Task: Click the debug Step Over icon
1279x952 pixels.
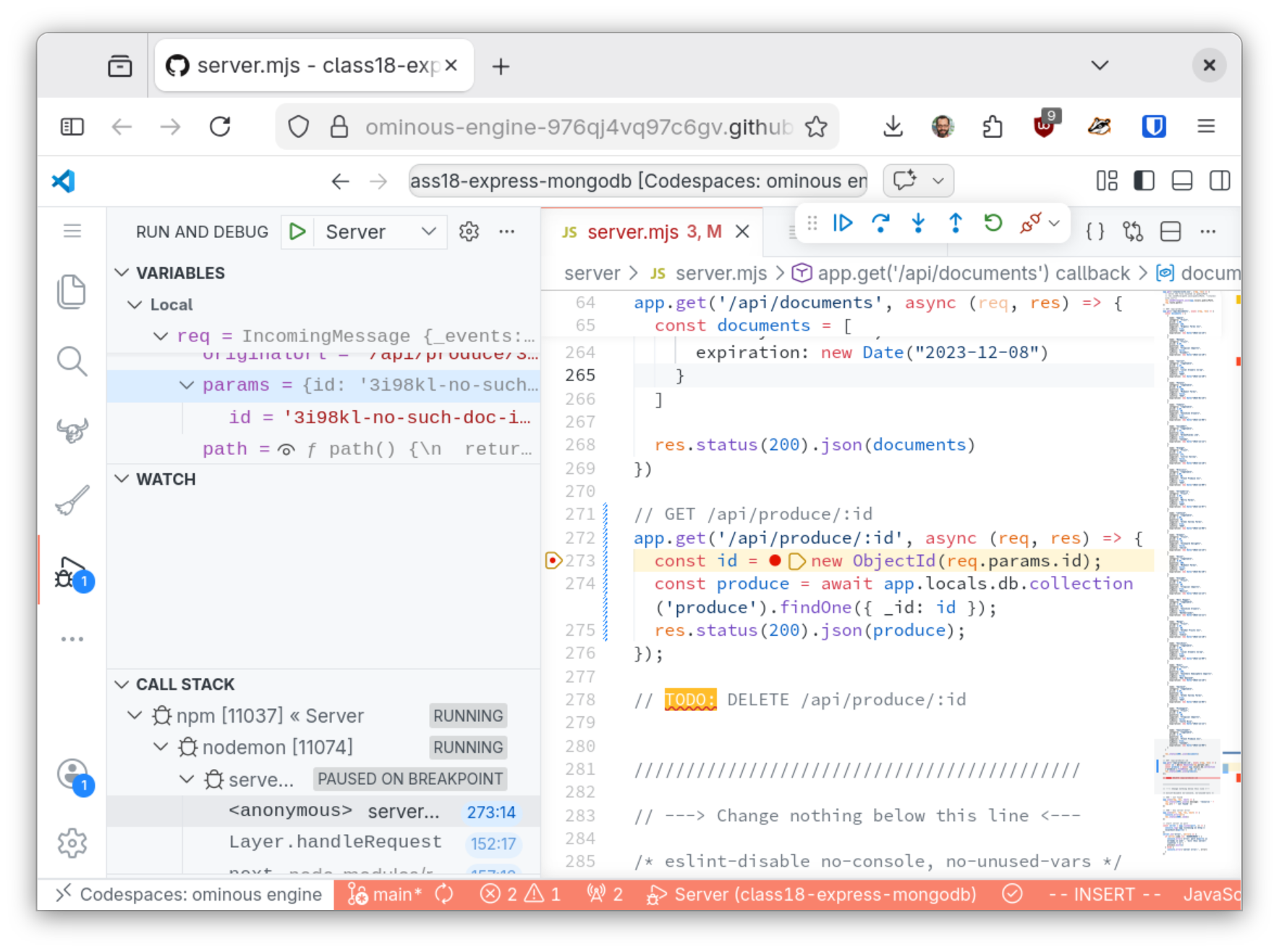Action: pos(880,223)
